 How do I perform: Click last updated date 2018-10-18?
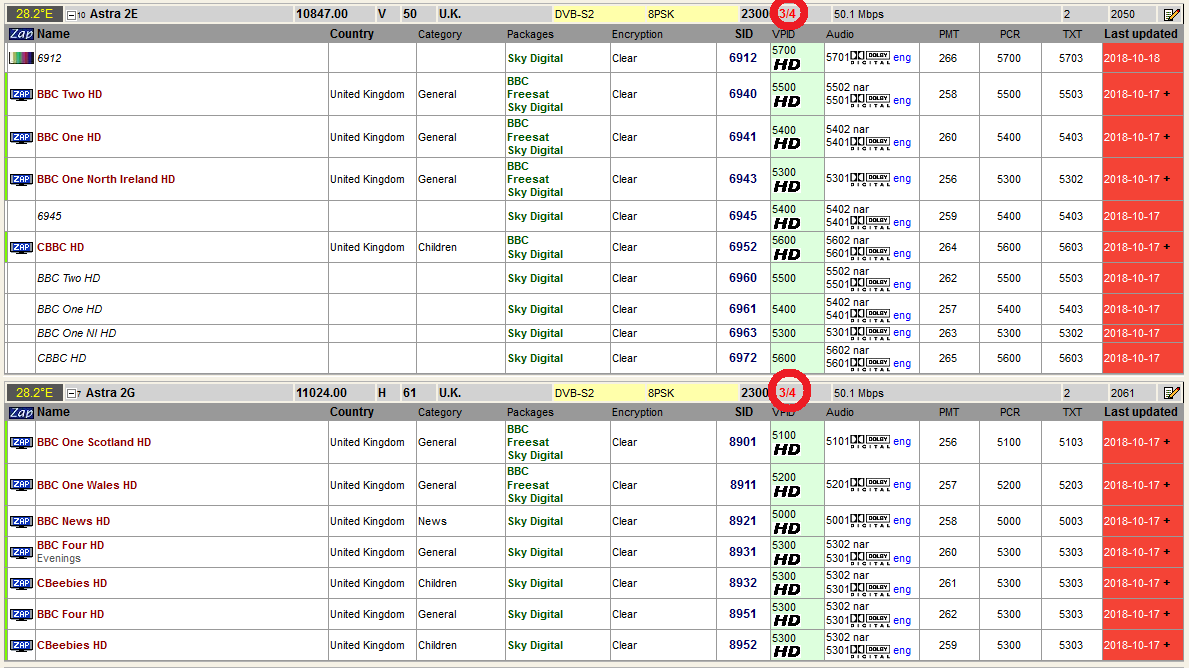(1132, 58)
